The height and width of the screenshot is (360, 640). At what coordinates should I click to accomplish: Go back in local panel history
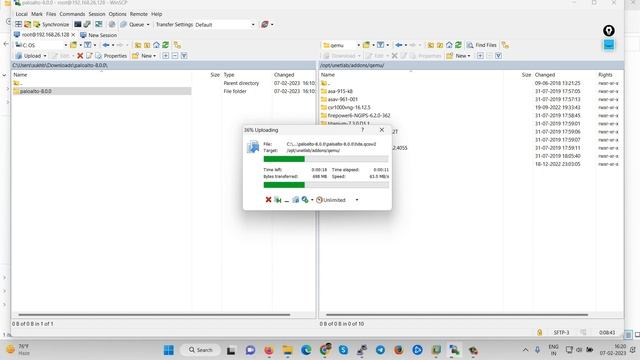pos(106,45)
